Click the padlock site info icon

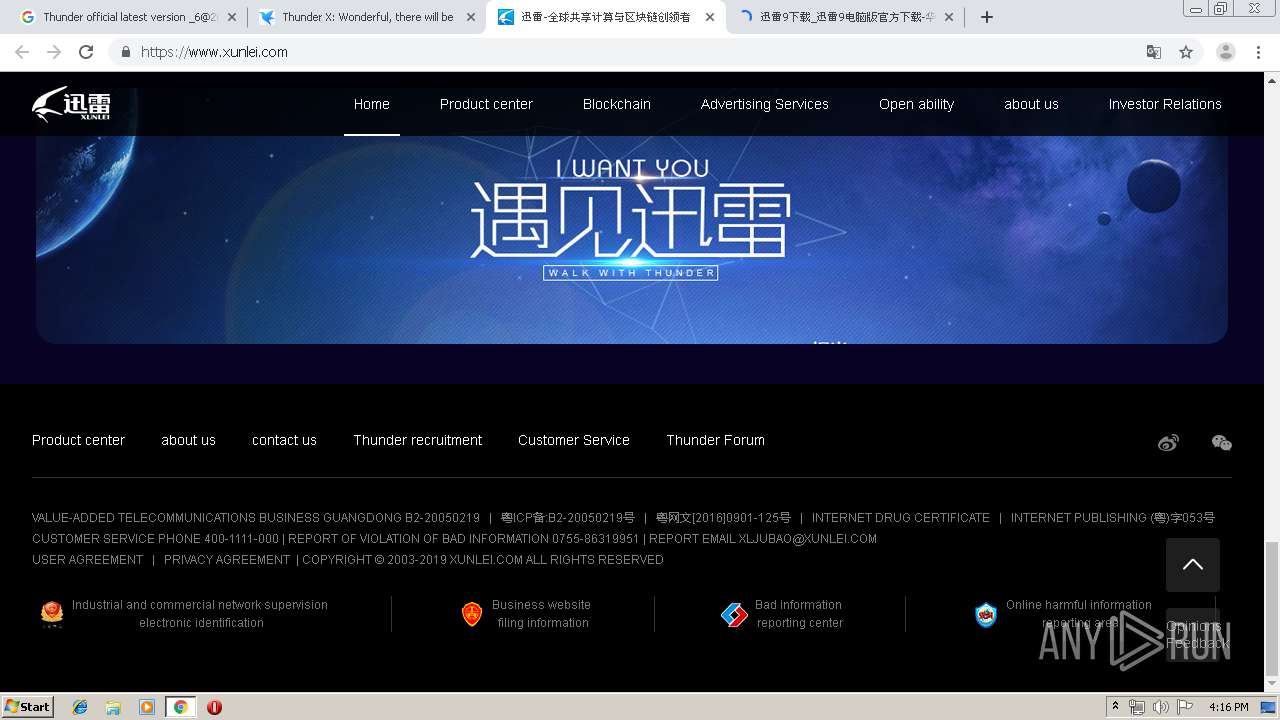coord(125,52)
